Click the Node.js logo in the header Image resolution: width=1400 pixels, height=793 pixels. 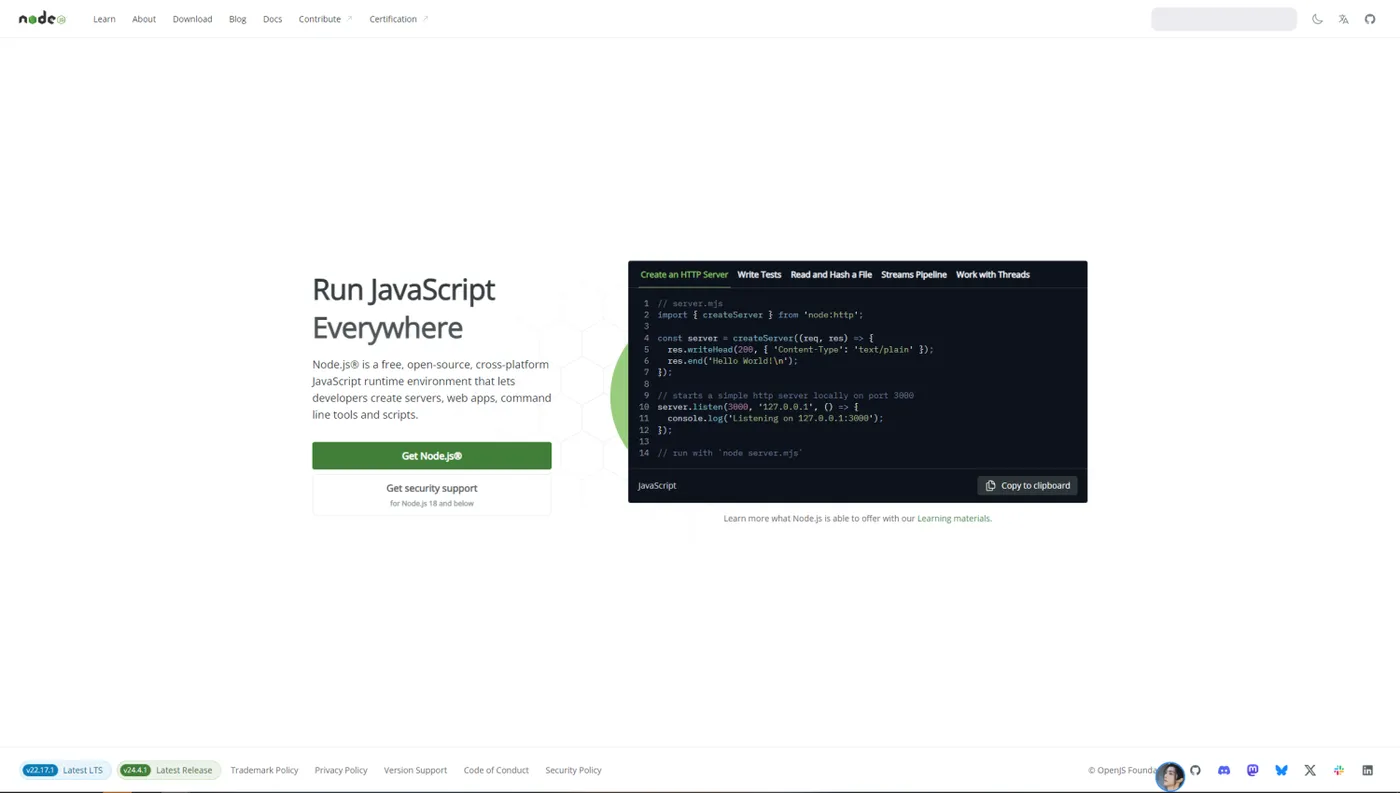42,19
